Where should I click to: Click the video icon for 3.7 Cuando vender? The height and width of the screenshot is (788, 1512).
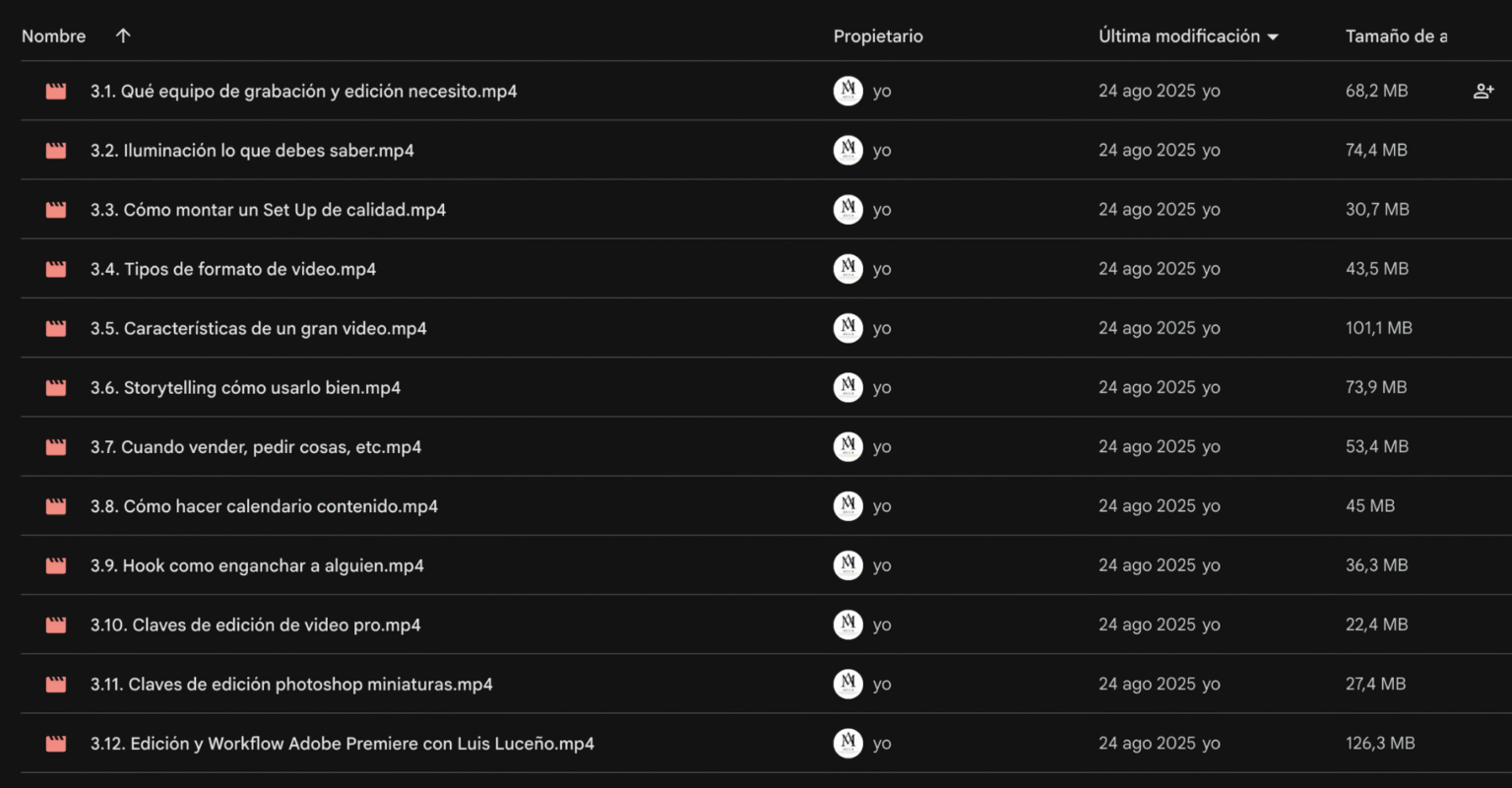[56, 447]
